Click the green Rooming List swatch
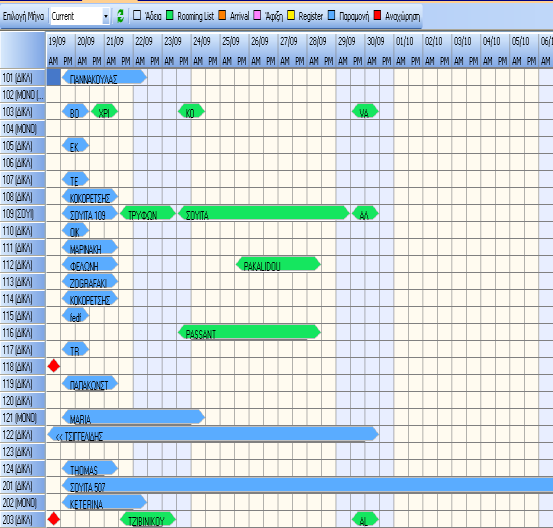Screen dimensions: 553x528 [170, 15]
